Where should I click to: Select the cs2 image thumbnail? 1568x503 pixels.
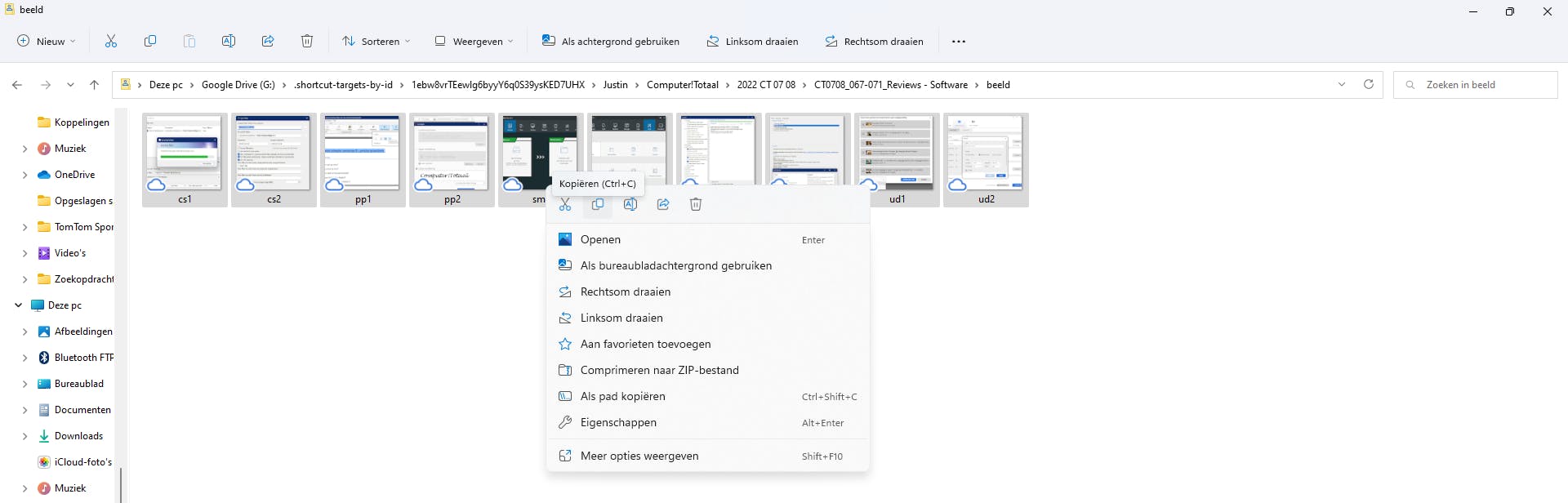tap(274, 159)
